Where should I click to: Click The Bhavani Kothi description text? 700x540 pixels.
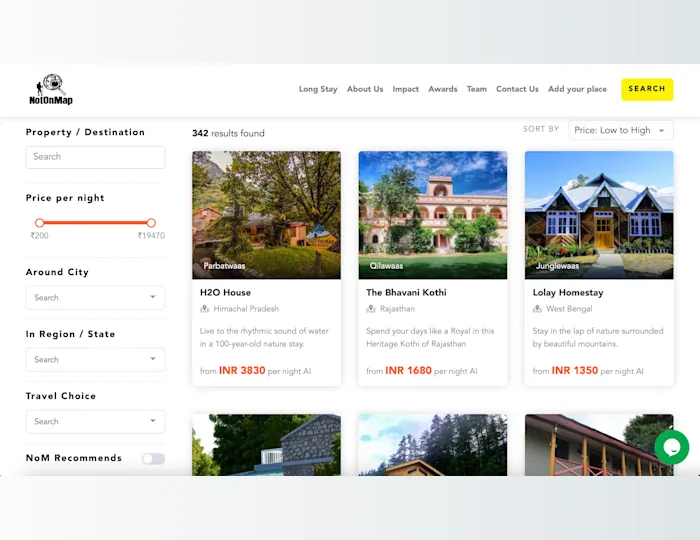tap(430, 337)
